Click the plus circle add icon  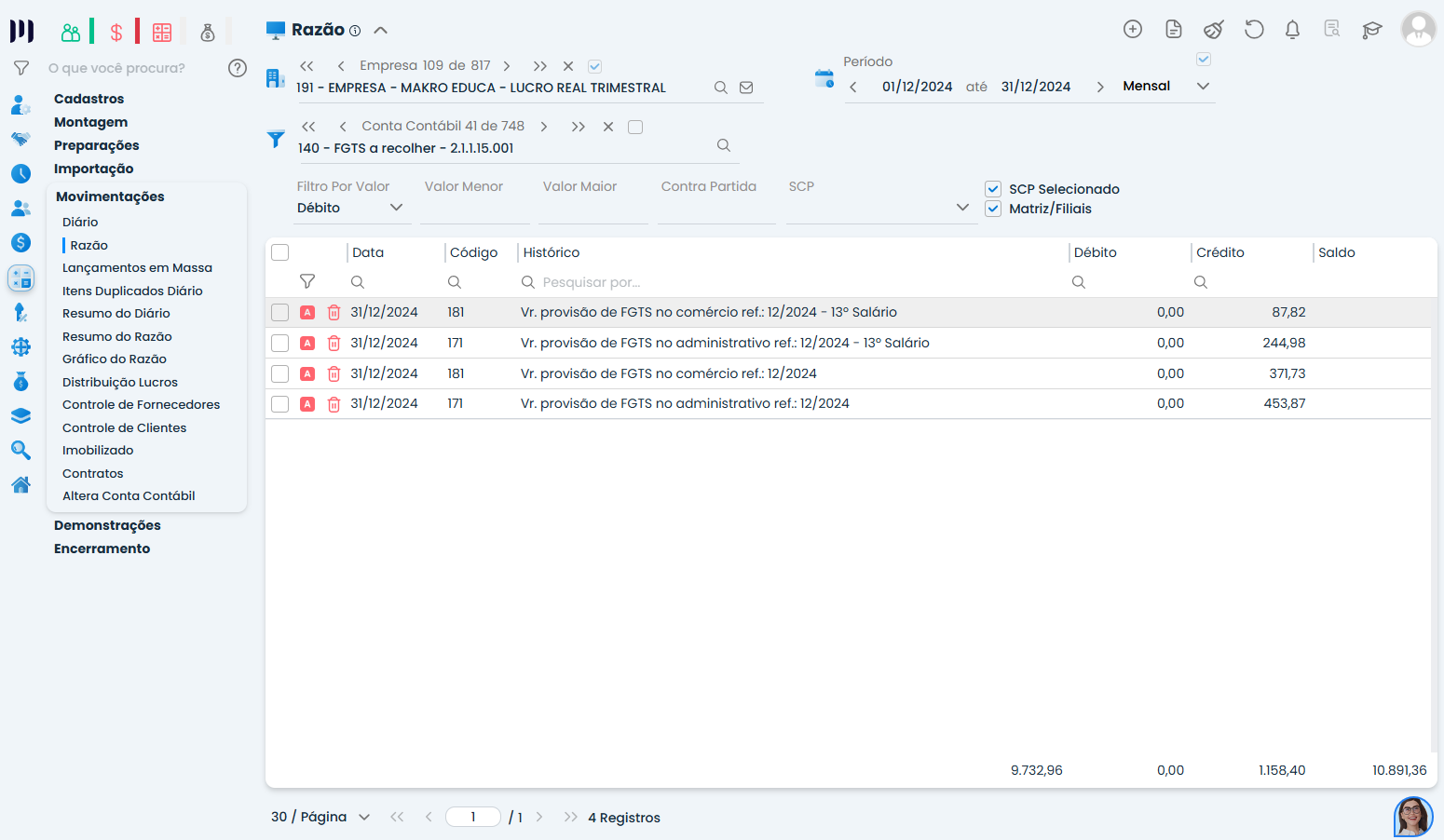(x=1133, y=29)
